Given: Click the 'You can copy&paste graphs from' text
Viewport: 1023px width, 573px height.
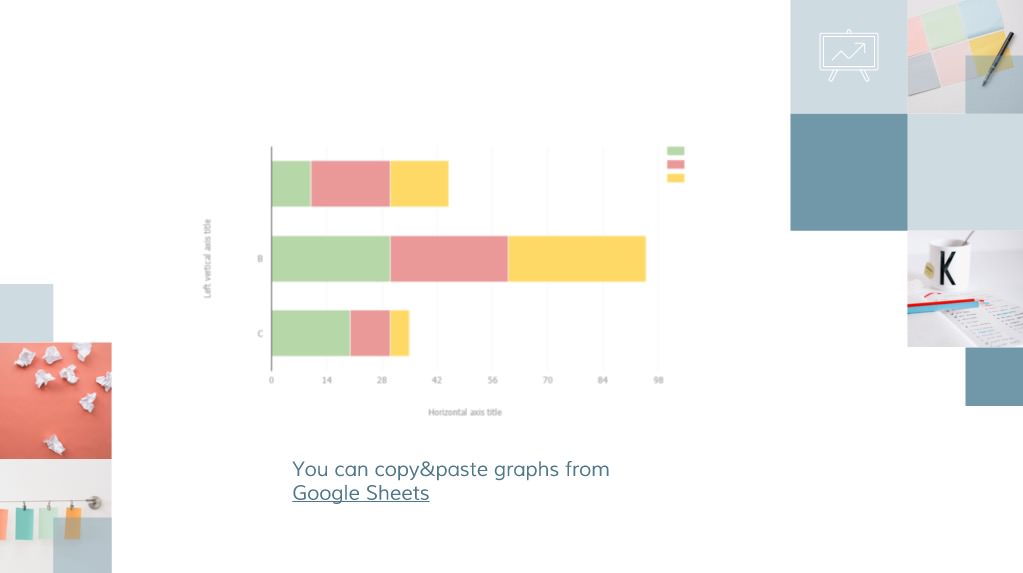Looking at the screenshot, I should pyautogui.click(x=451, y=469).
